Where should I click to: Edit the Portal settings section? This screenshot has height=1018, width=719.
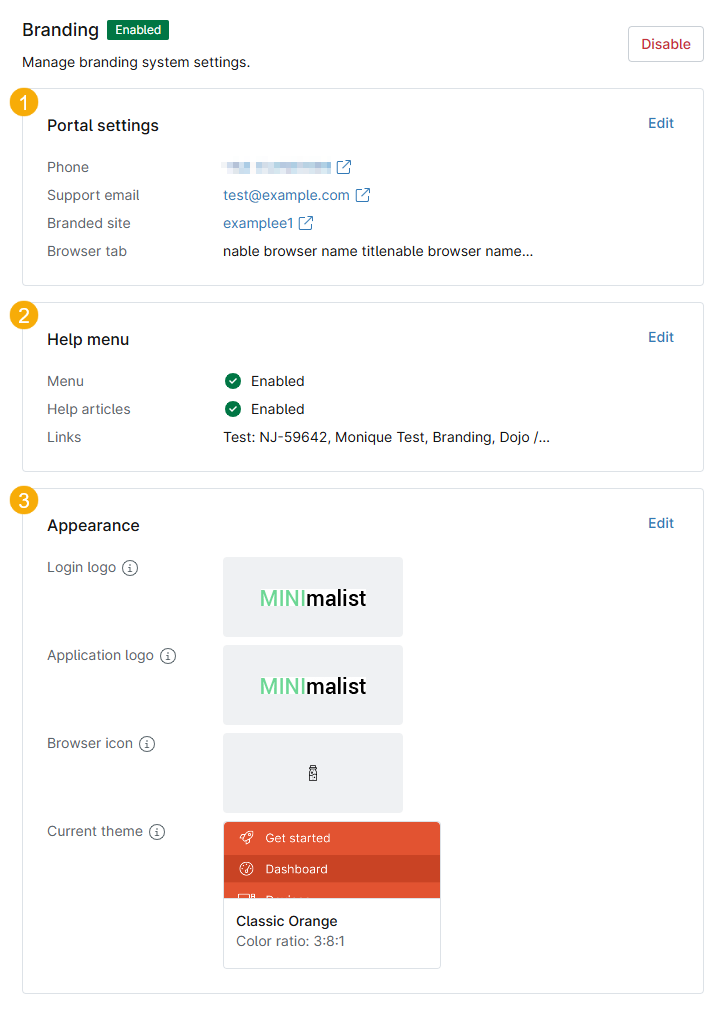coord(661,123)
